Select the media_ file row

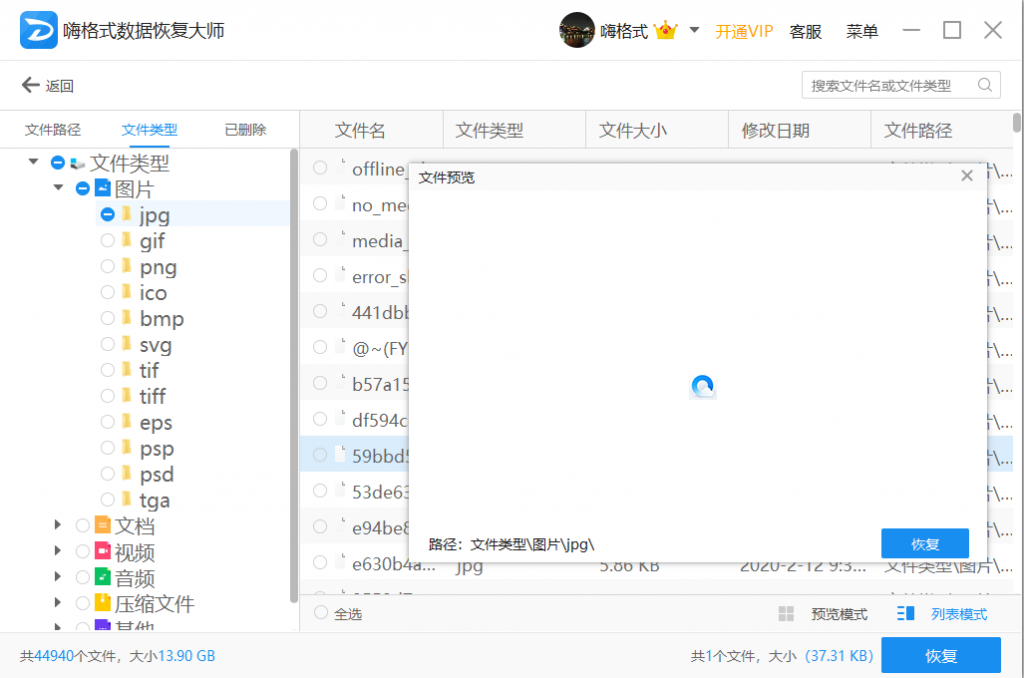click(355, 240)
